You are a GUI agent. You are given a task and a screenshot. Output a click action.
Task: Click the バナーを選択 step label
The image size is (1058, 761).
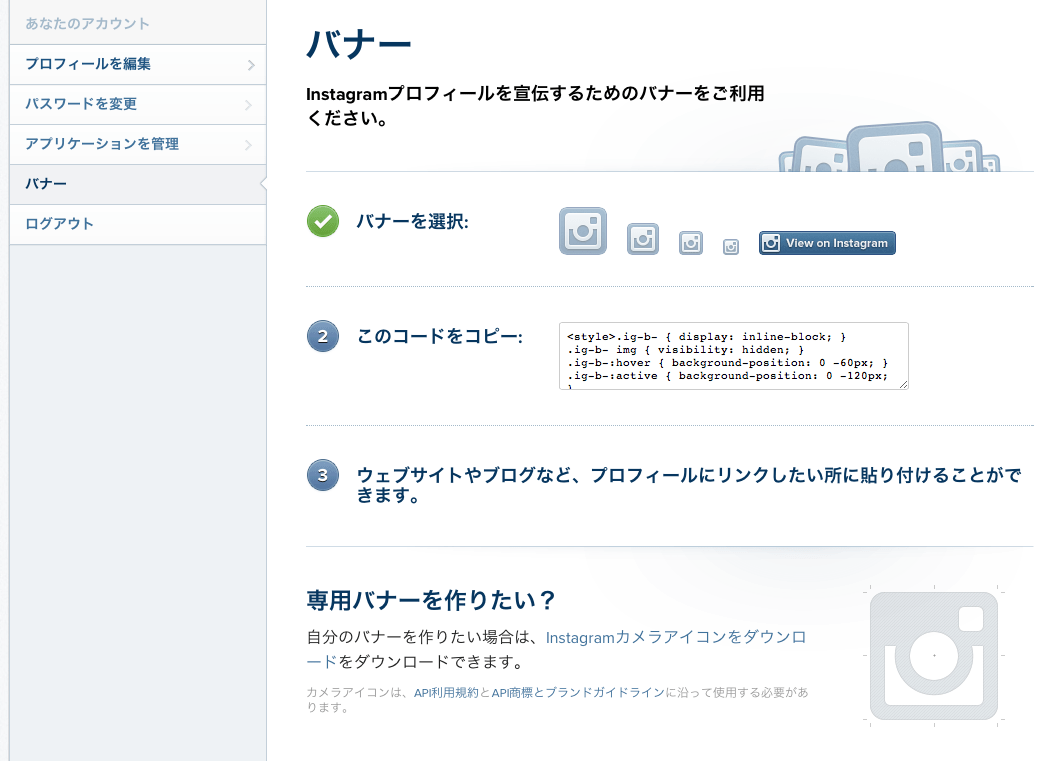click(x=412, y=221)
